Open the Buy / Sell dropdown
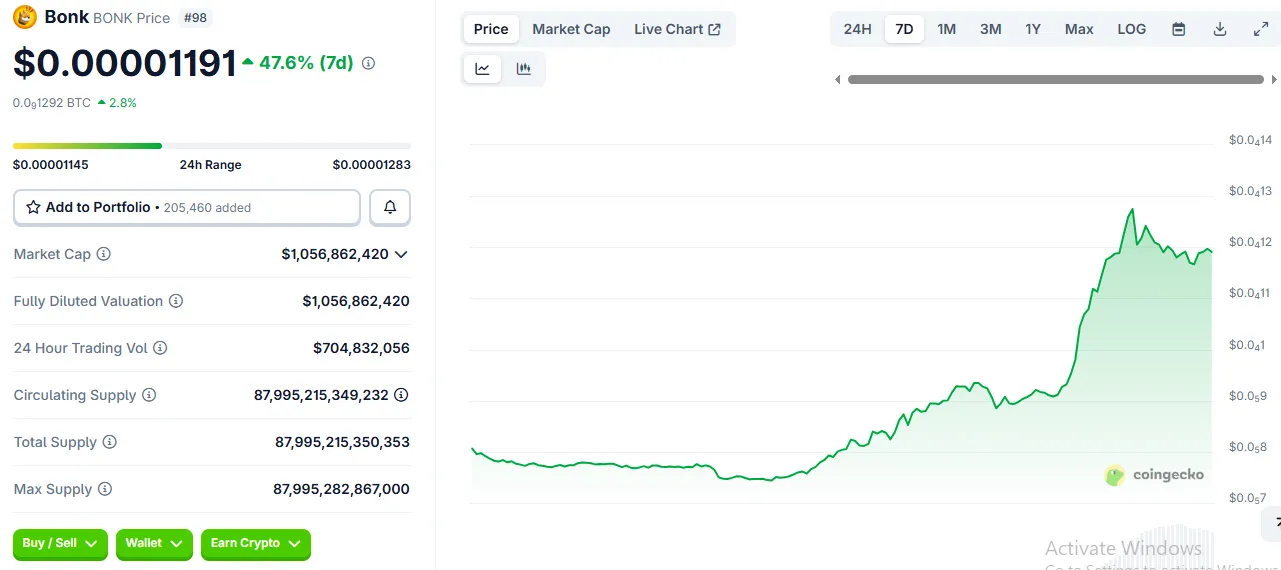1281x570 pixels. tap(60, 543)
